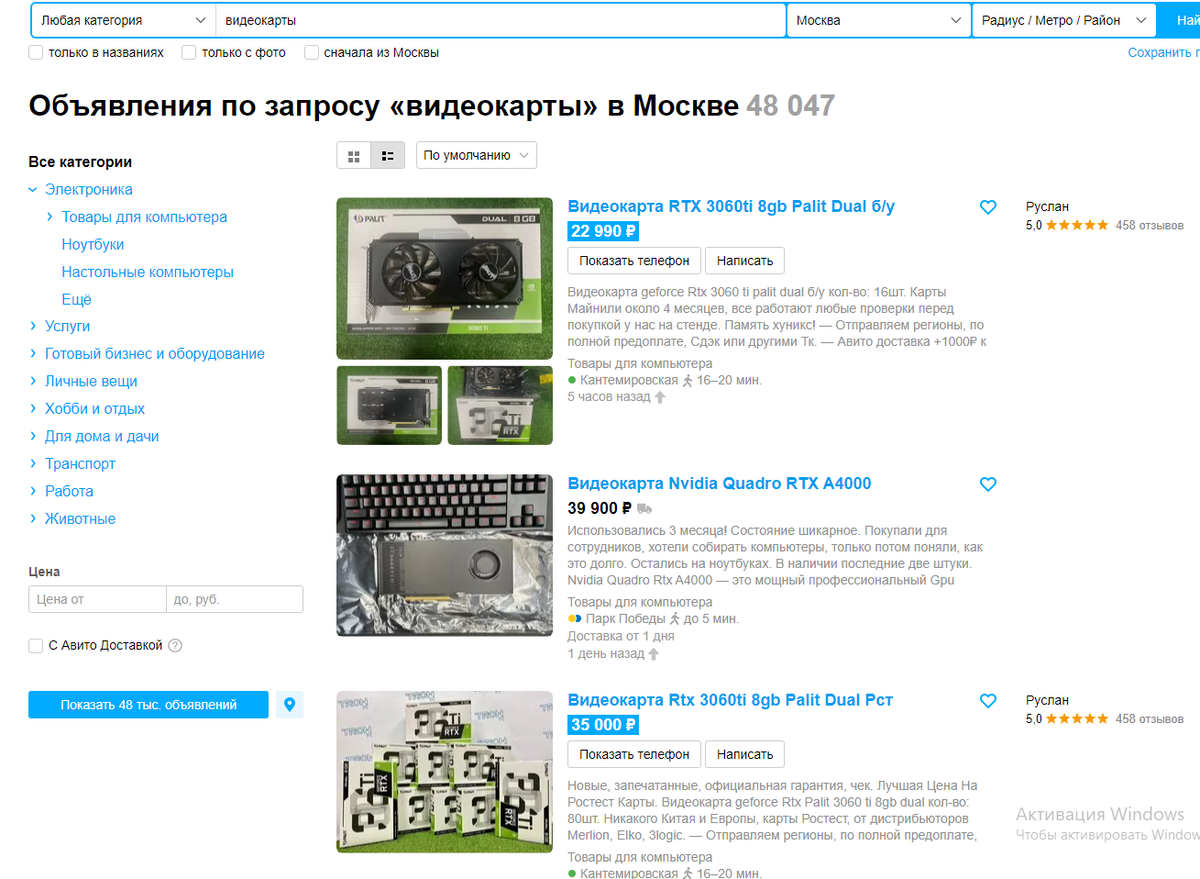The width and height of the screenshot is (1200, 879).
Task: Open map view via location pin icon
Action: pyautogui.click(x=290, y=705)
